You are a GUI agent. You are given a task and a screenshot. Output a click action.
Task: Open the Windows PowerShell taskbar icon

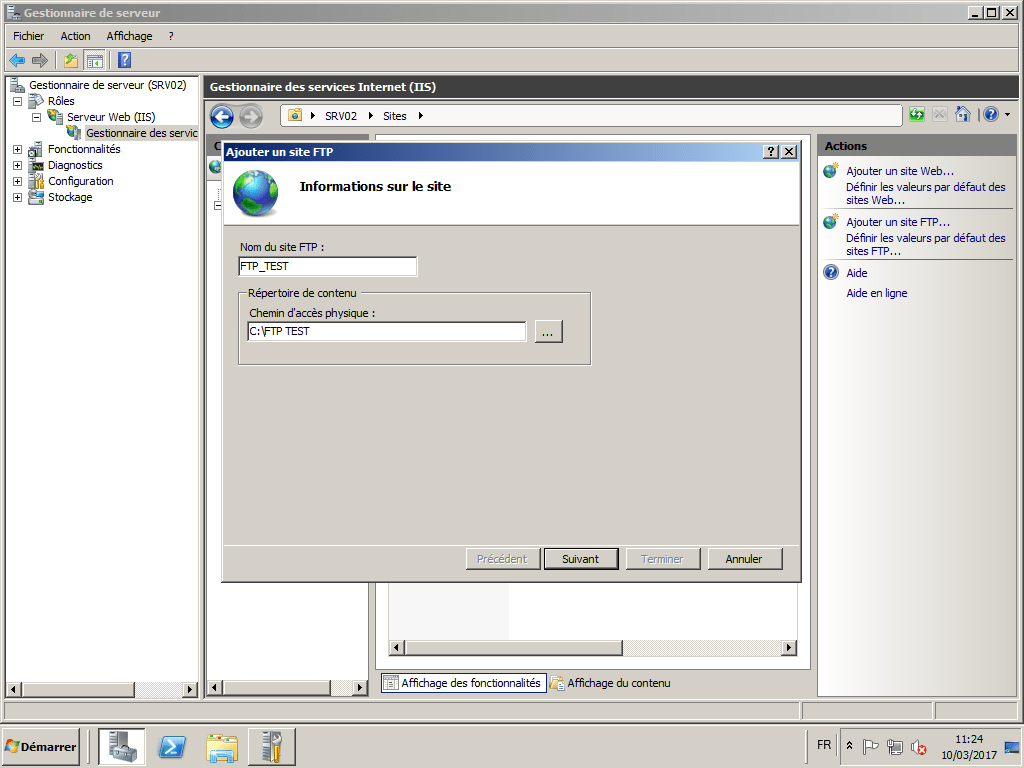(x=171, y=746)
